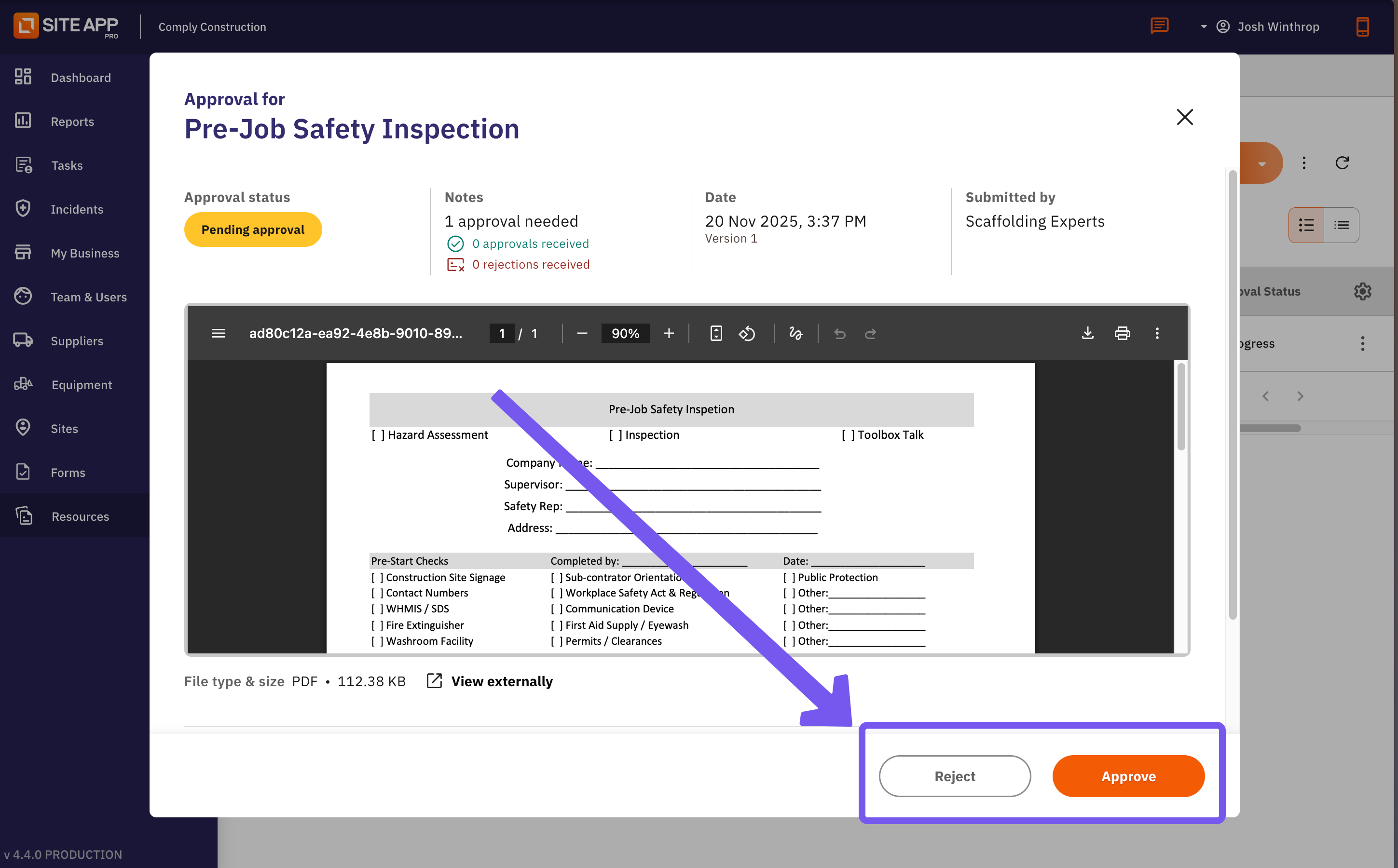
Task: Zoom out the PDF with minus
Action: coord(582,333)
